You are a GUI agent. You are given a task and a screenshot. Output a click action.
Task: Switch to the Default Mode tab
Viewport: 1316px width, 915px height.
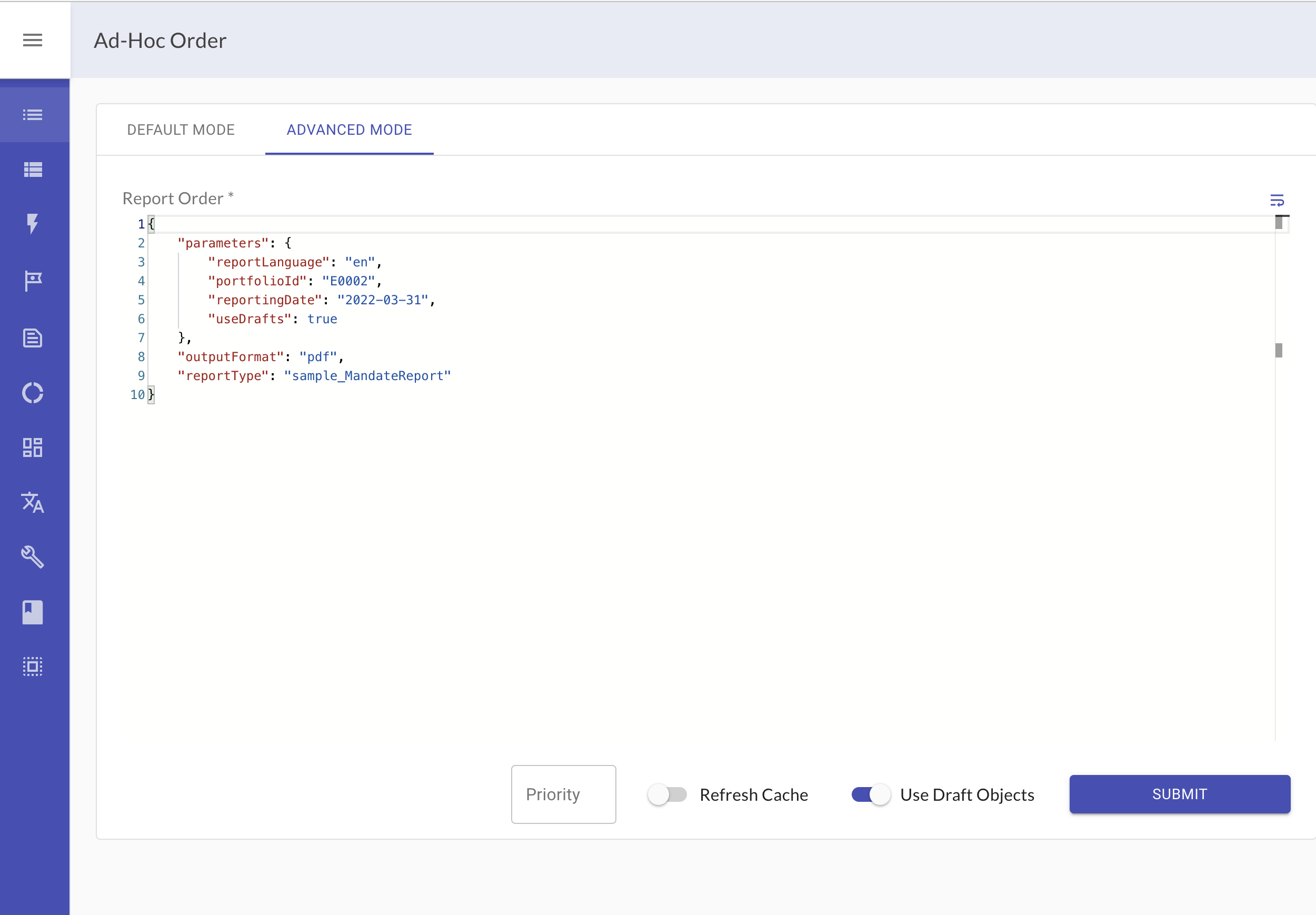coord(181,130)
